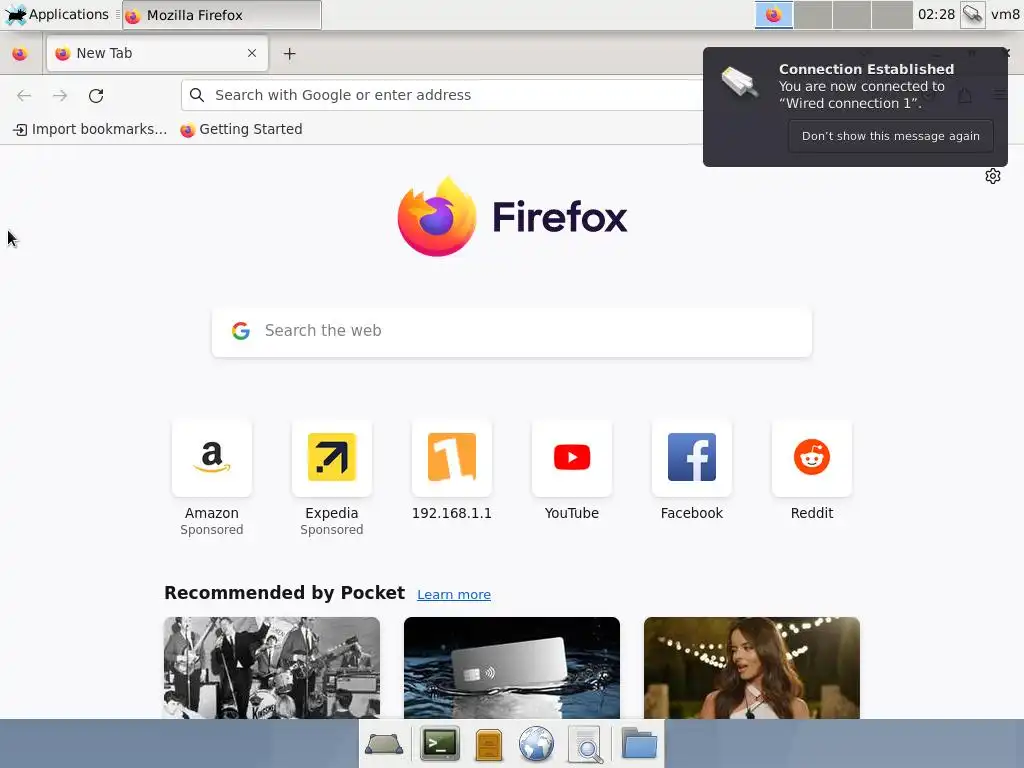Open the 192.168.1.1 shortcut tile
The height and width of the screenshot is (768, 1024).
coord(452,458)
